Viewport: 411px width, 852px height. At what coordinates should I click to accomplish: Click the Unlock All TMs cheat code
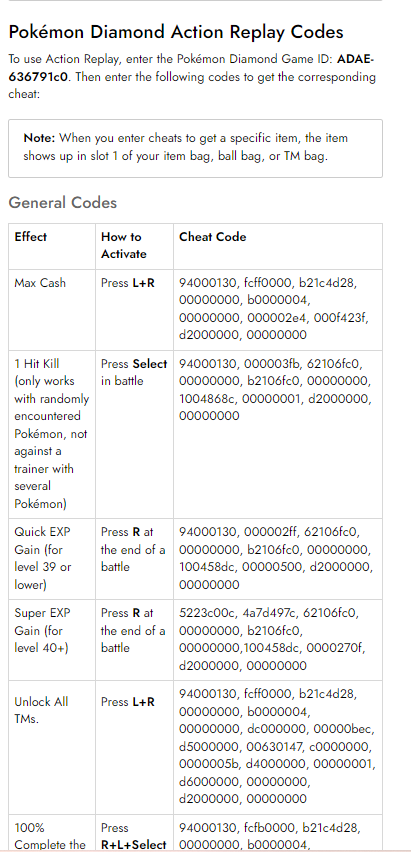click(x=277, y=746)
